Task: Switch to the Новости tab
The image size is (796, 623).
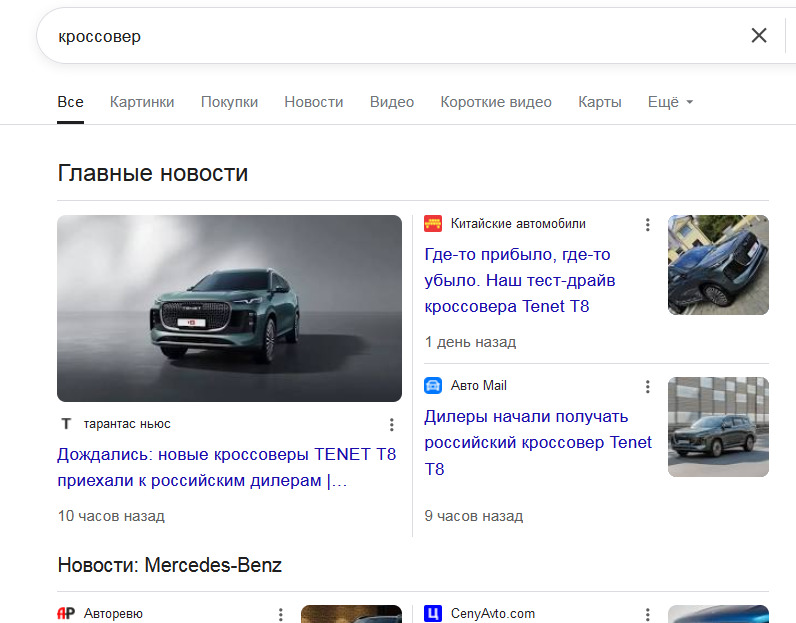Action: click(313, 102)
